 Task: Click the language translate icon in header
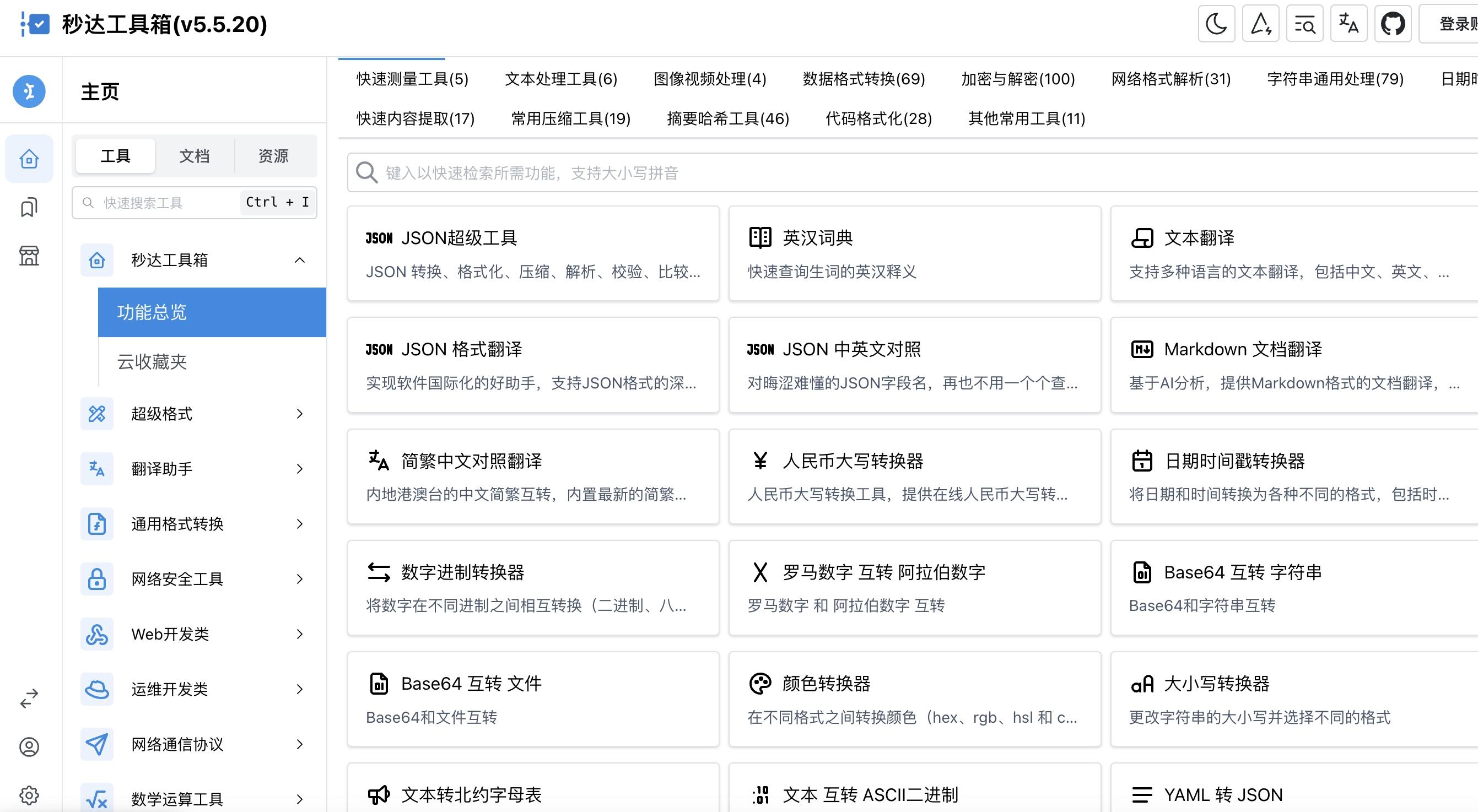1348,24
